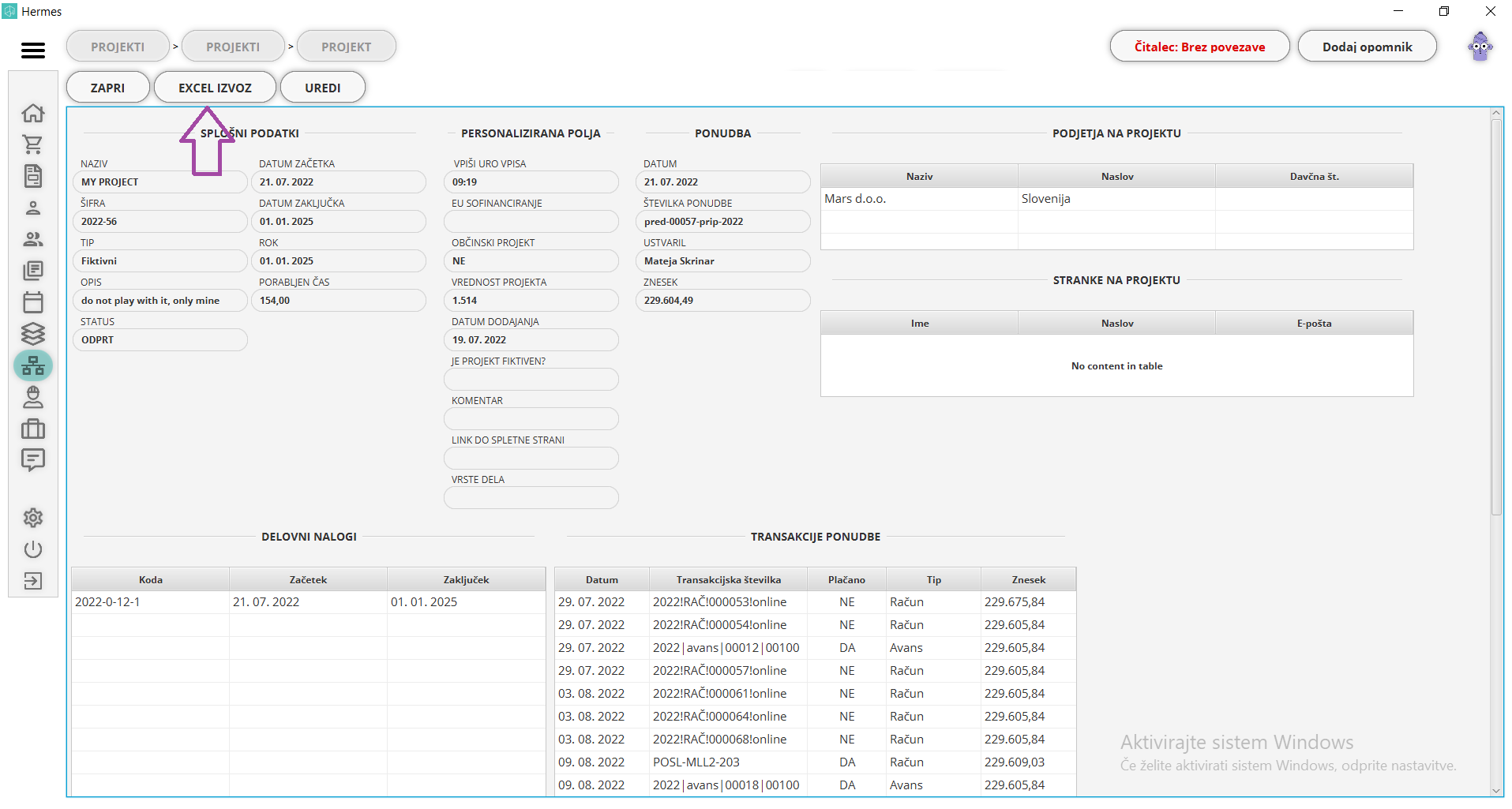Sort delovni nalogi by Začetek header
1512x809 pixels.
[308, 580]
